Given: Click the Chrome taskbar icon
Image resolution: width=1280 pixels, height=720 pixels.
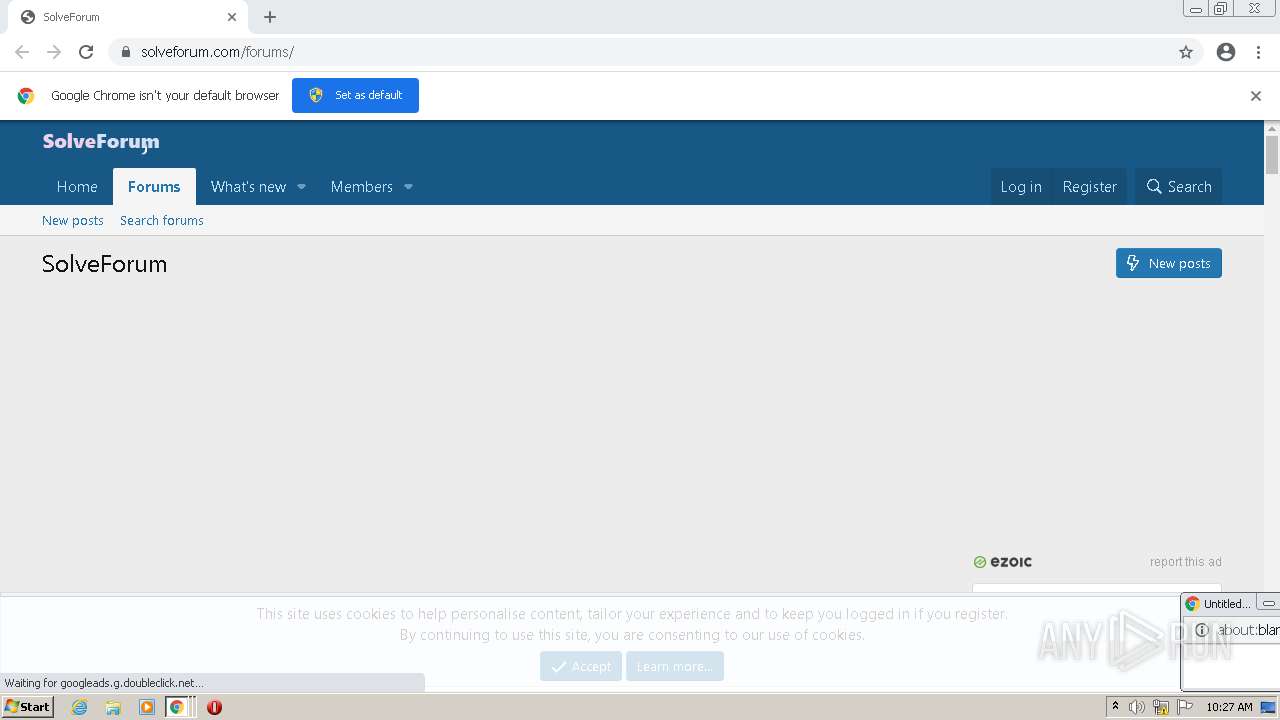Looking at the screenshot, I should (x=177, y=707).
